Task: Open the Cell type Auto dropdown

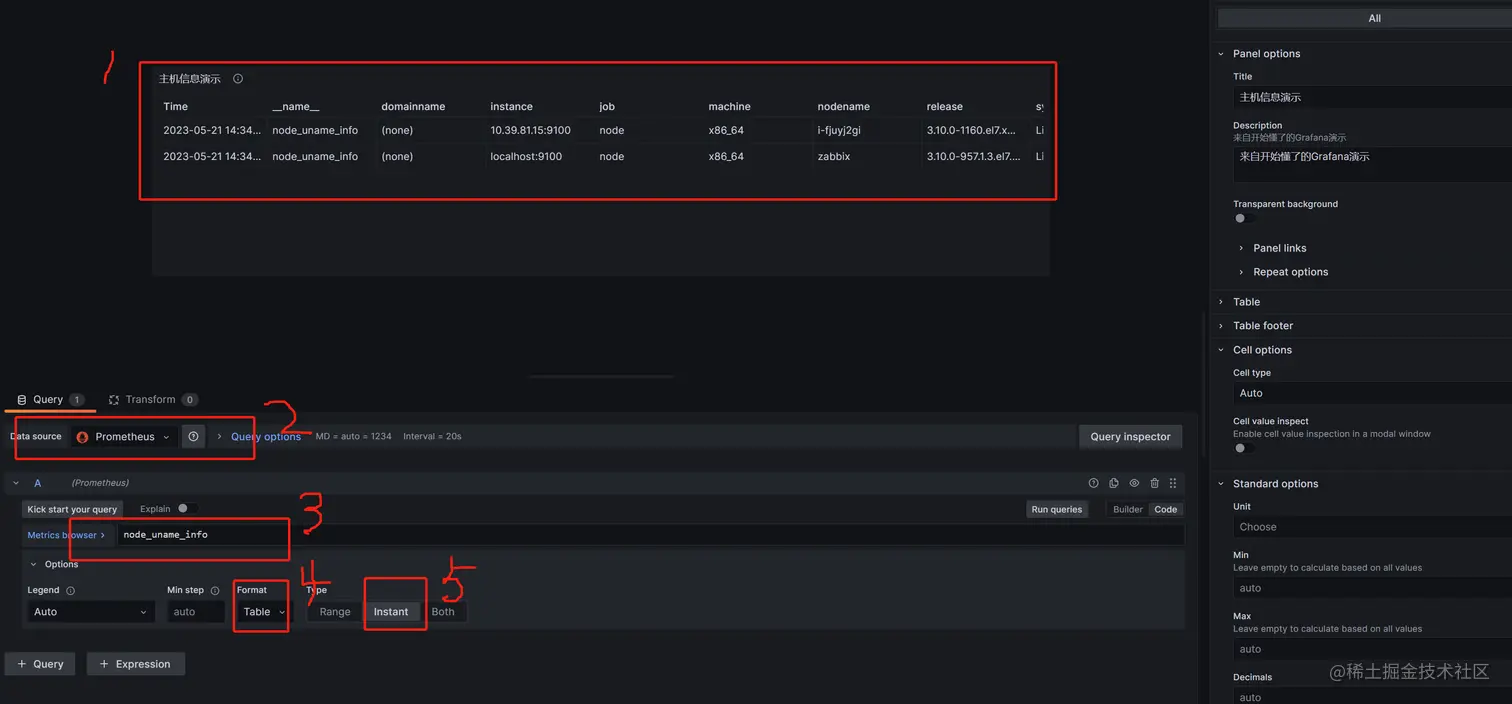Action: coord(1372,393)
